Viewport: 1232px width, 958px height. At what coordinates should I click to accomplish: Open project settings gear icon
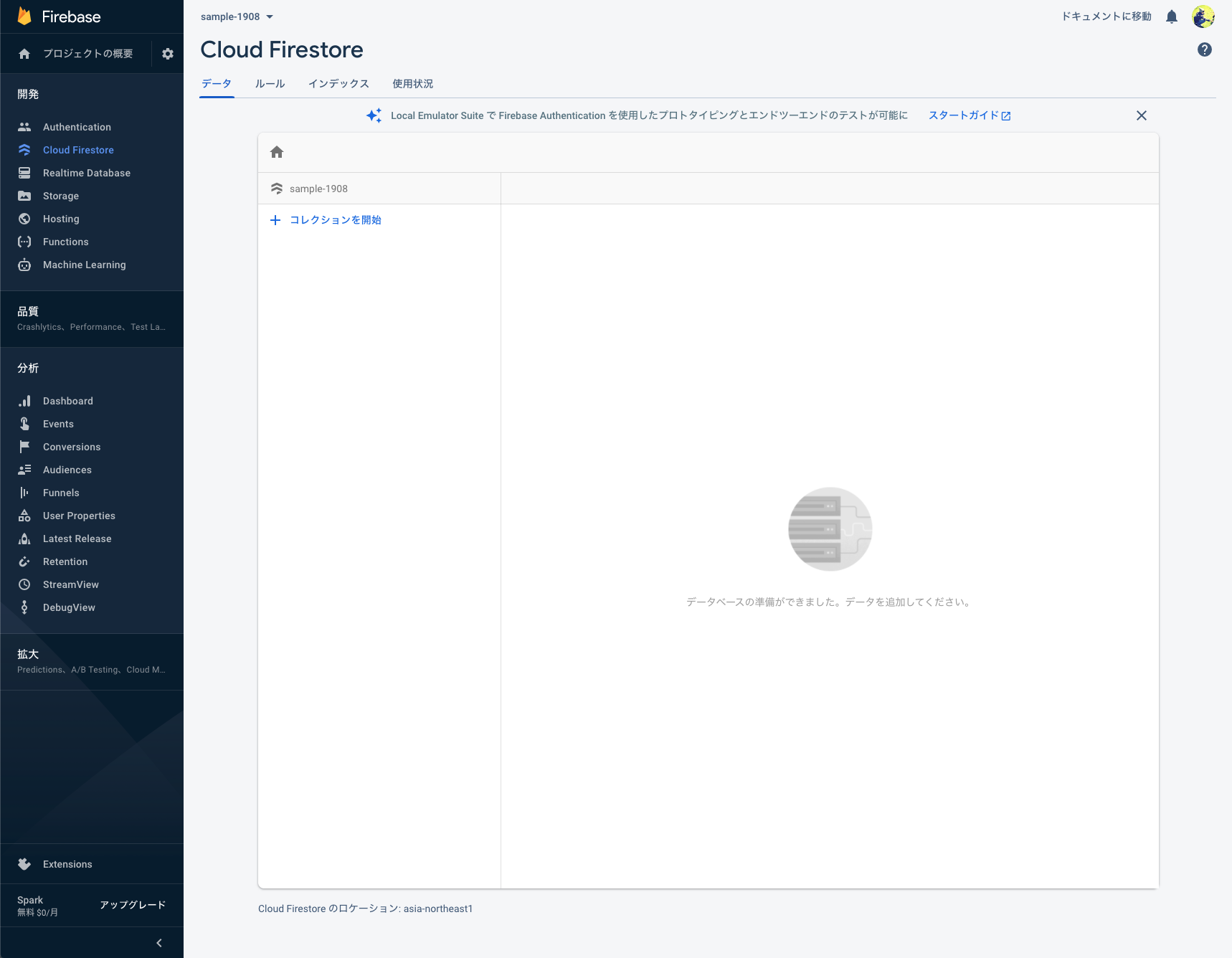[168, 54]
